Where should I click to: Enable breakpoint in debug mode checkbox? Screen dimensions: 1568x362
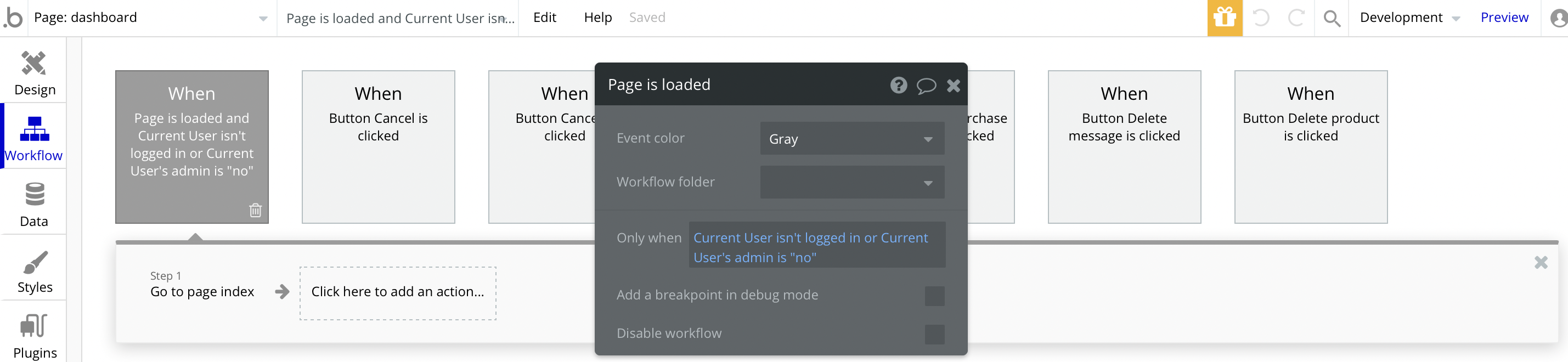click(x=934, y=296)
